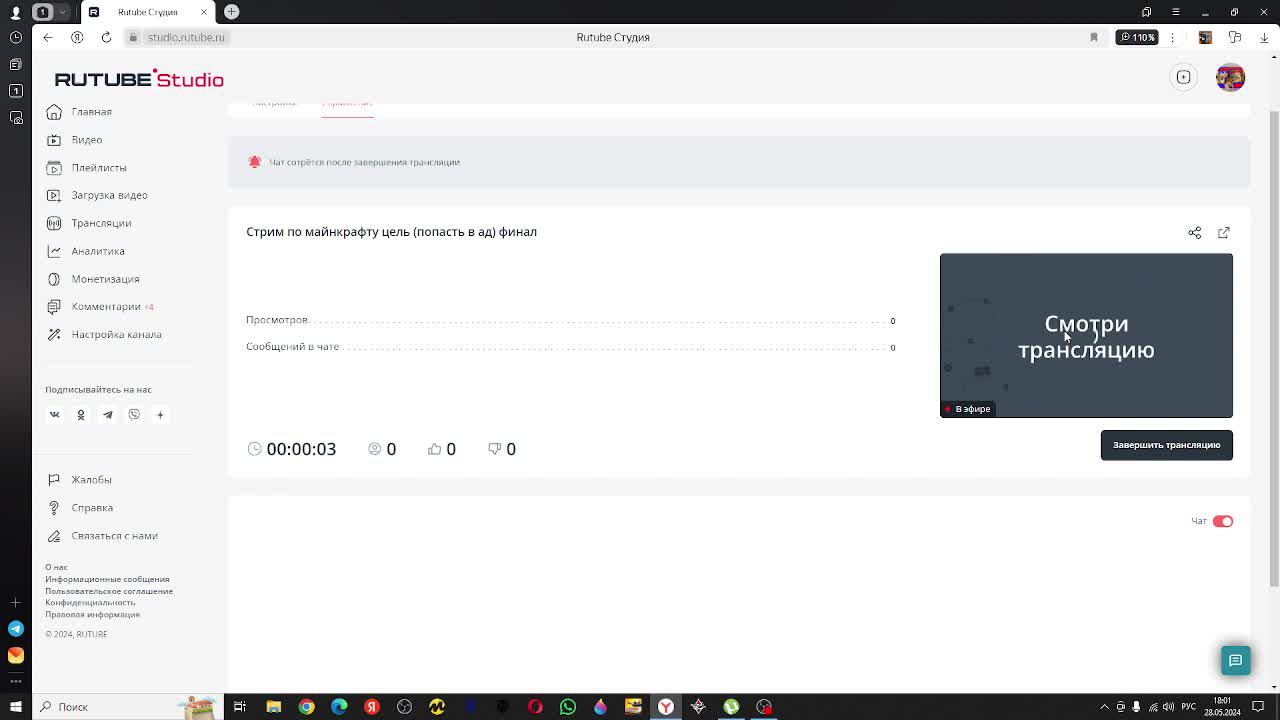Toggle the Чат switch off
The image size is (1280, 720).
(x=1222, y=521)
